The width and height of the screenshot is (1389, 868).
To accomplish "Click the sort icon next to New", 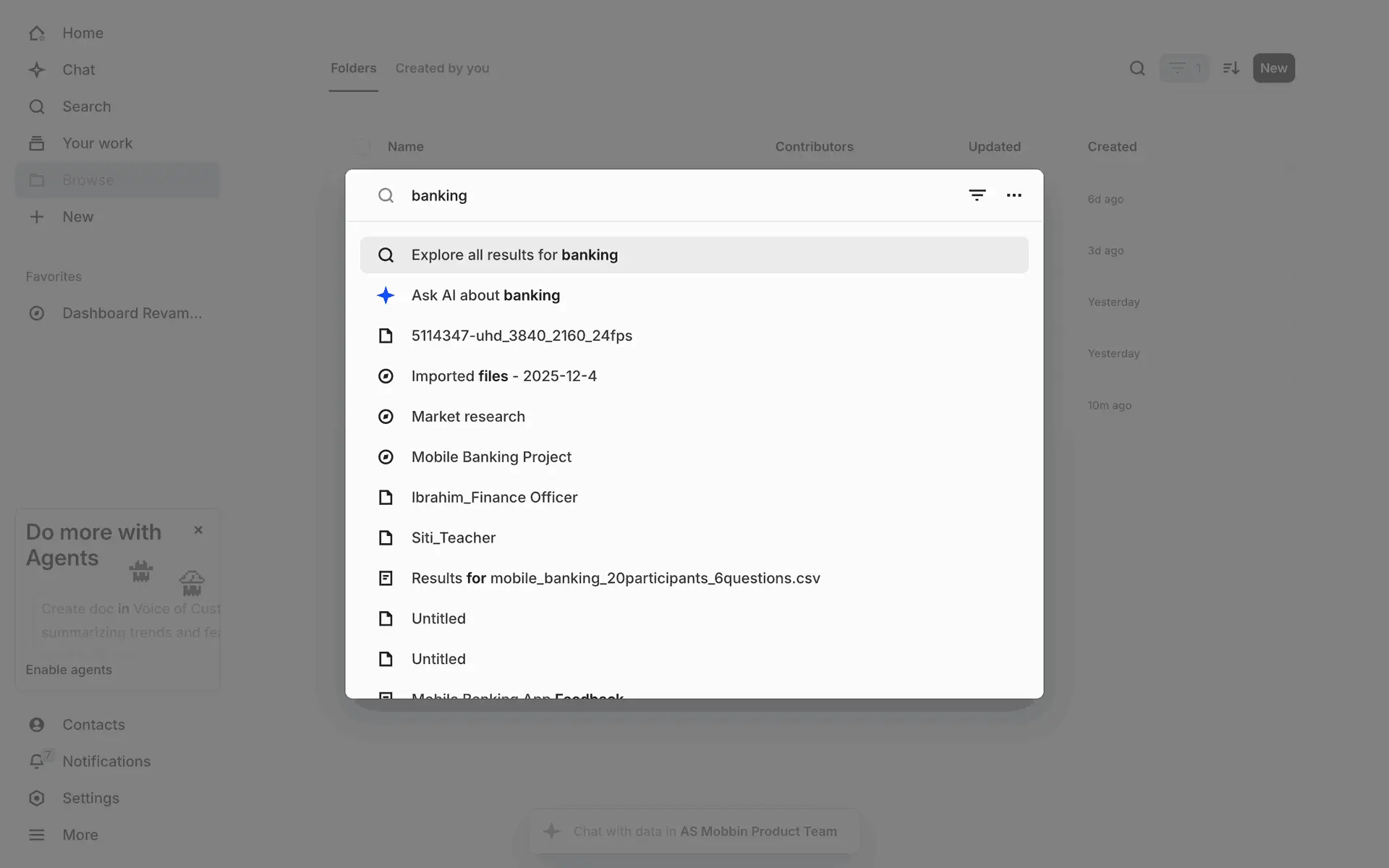I will click(x=1231, y=68).
